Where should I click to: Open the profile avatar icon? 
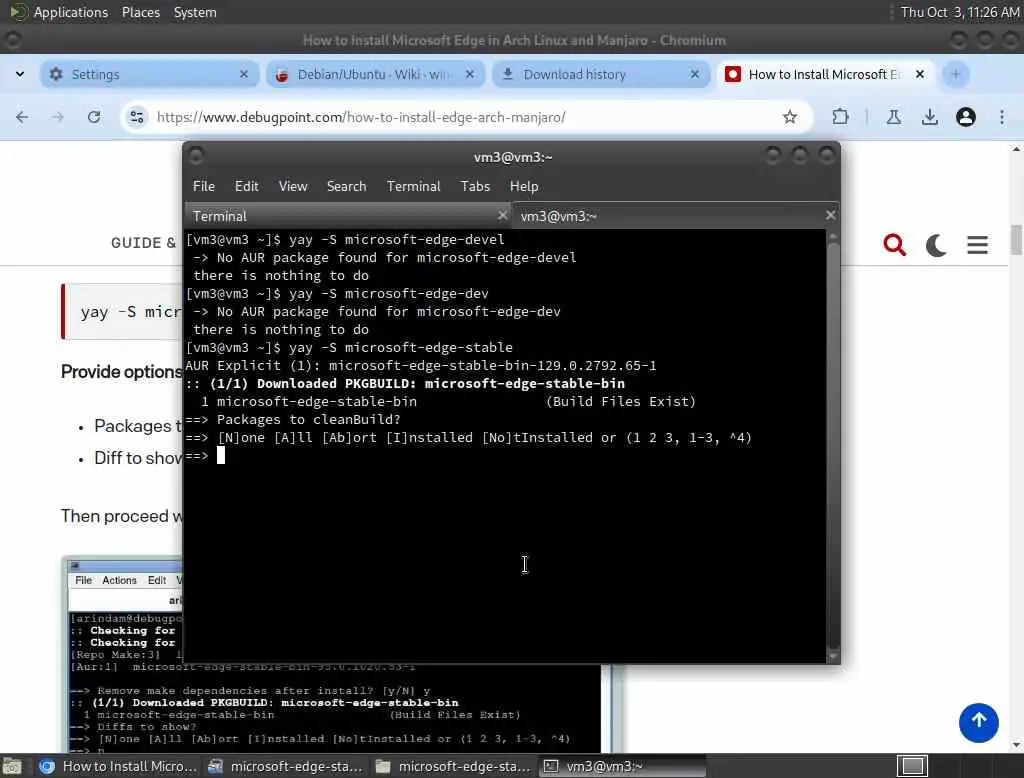pos(965,117)
